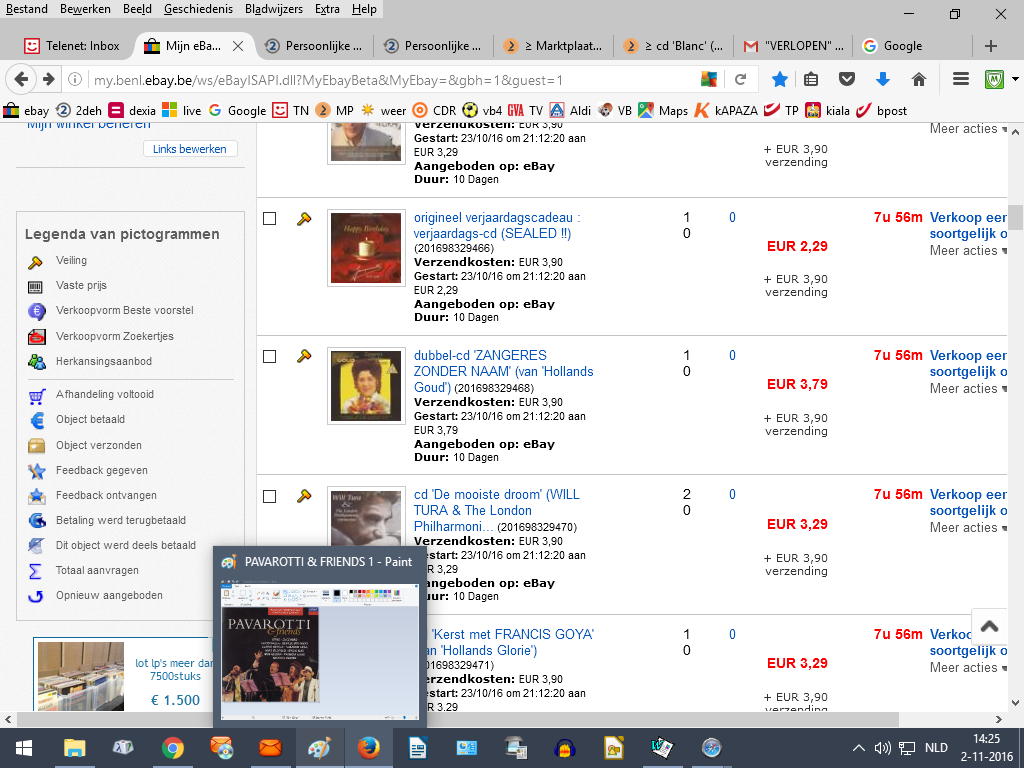Click the Happy Birthday cd thumbnail

point(366,248)
